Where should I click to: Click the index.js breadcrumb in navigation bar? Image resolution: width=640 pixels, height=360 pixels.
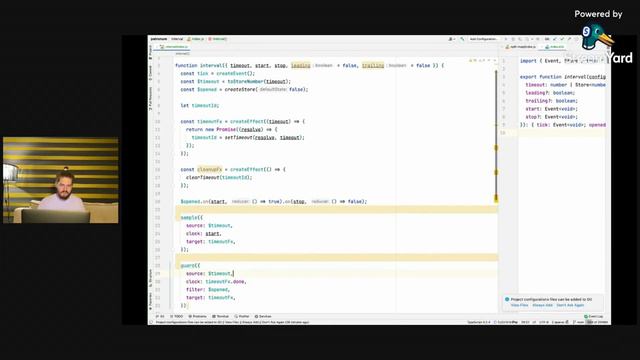(196, 39)
